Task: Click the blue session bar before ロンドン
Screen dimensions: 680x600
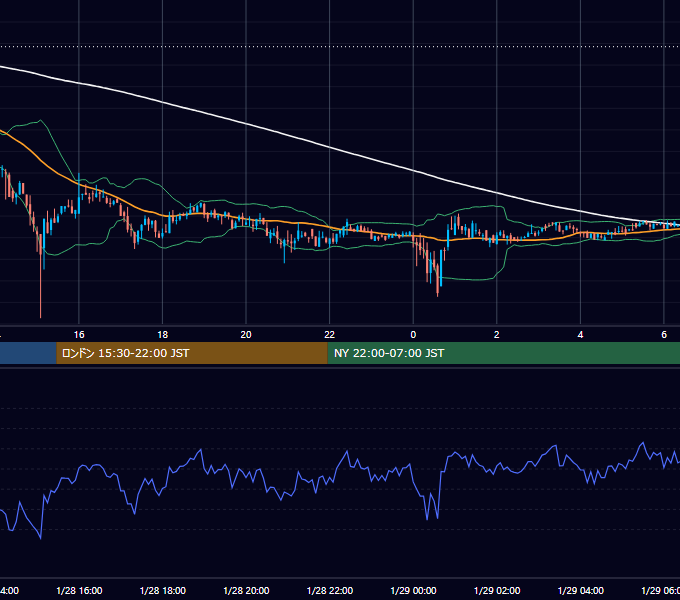Action: [x=28, y=353]
